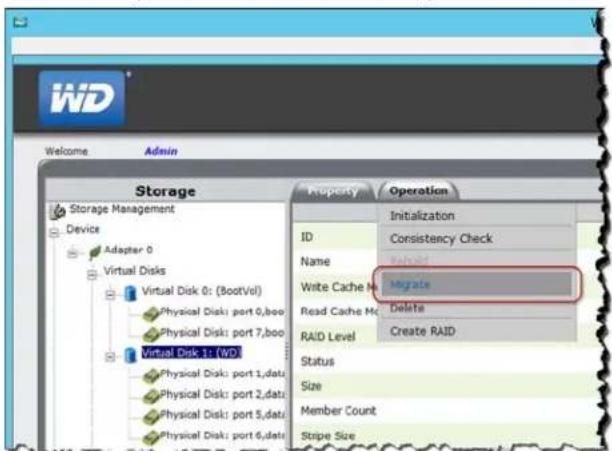Click the Welcome text label
The image size is (612, 451).
click(x=66, y=151)
